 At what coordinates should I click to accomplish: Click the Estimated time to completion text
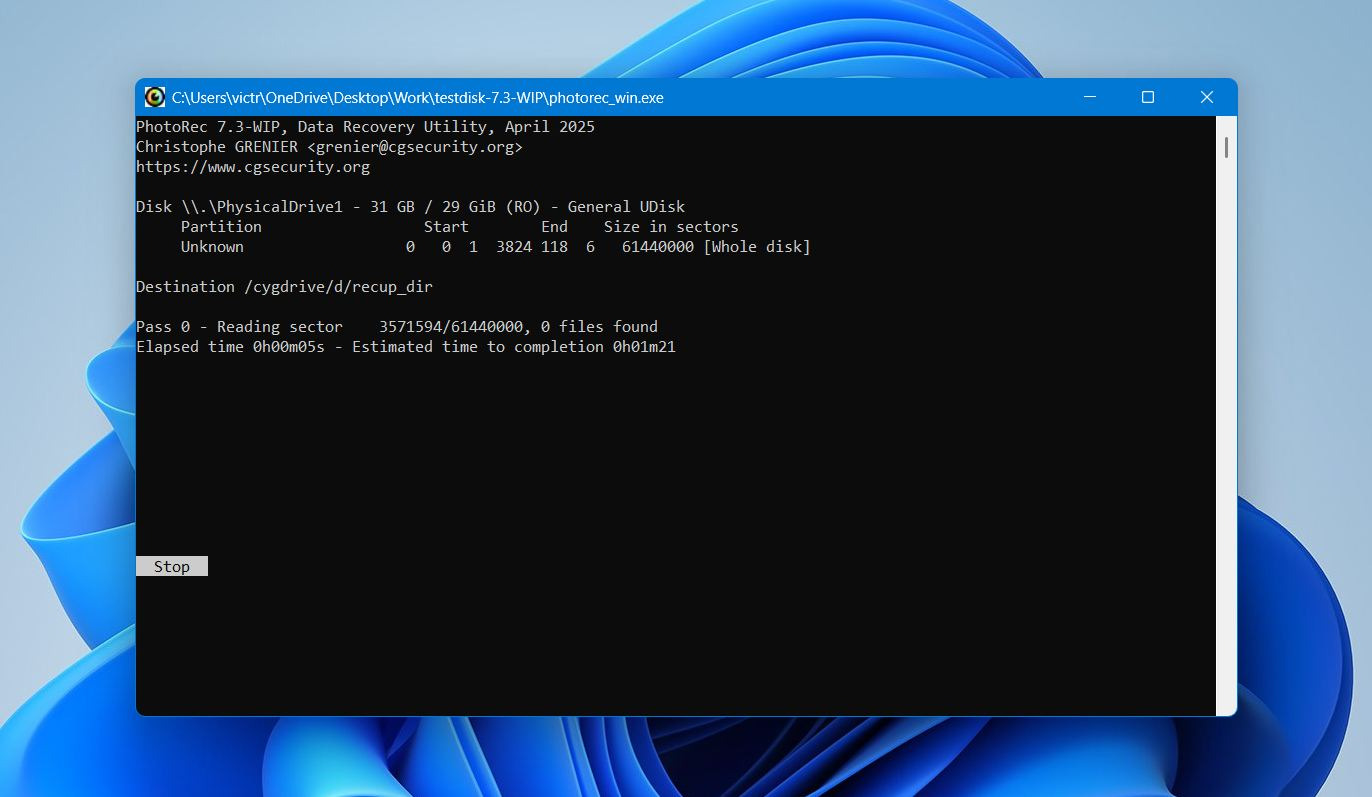click(x=513, y=347)
